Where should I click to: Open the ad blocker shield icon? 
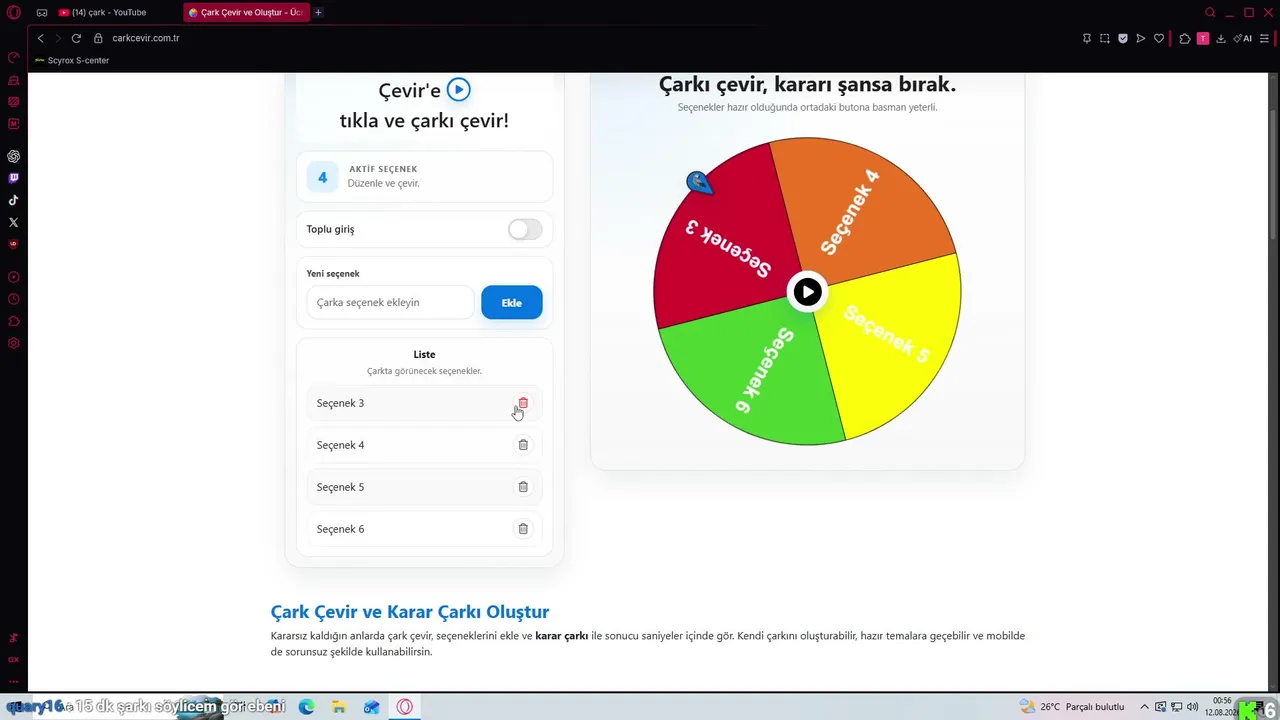[1123, 38]
